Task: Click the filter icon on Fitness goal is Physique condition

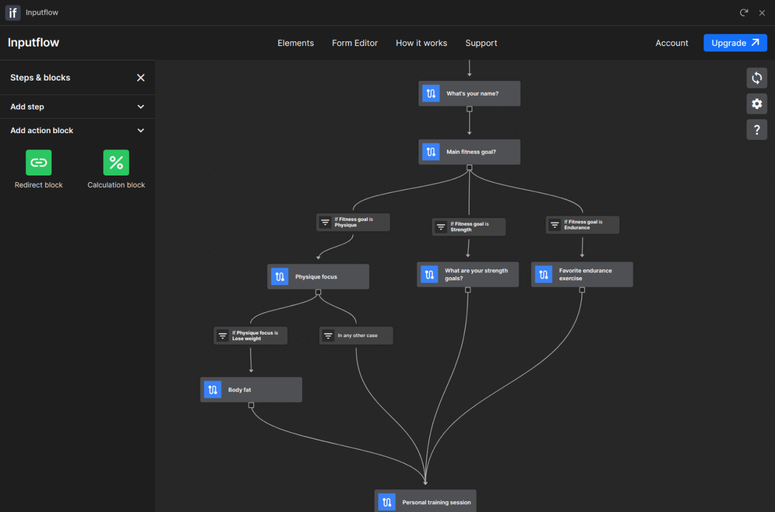Action: (325, 222)
